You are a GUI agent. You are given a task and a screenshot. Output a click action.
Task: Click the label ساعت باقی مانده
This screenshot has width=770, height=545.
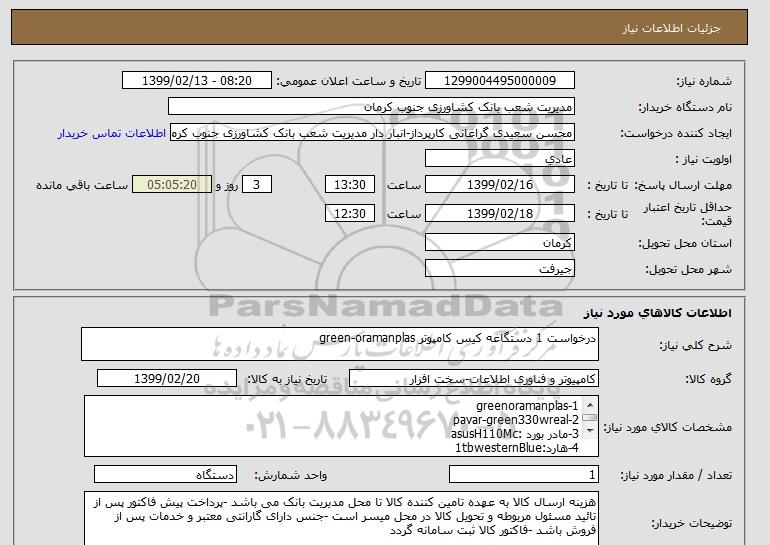82,185
